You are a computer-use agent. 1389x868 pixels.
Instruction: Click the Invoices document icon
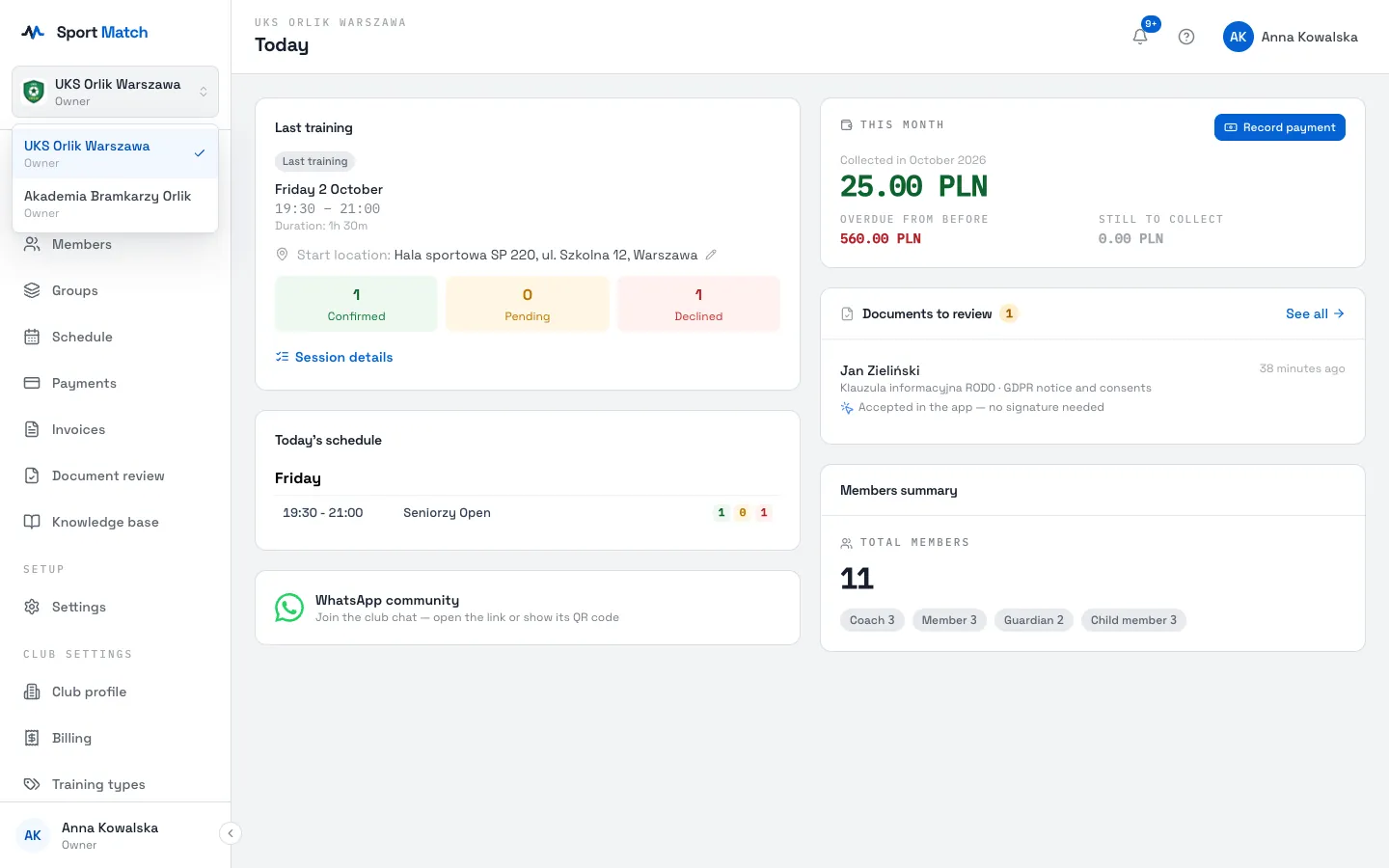click(32, 429)
